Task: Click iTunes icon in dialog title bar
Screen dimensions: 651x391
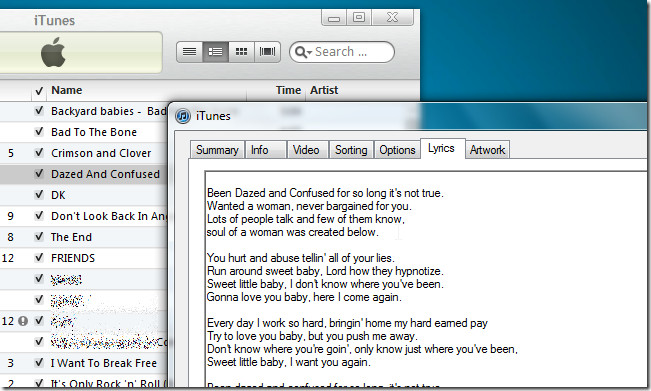Action: [183, 116]
